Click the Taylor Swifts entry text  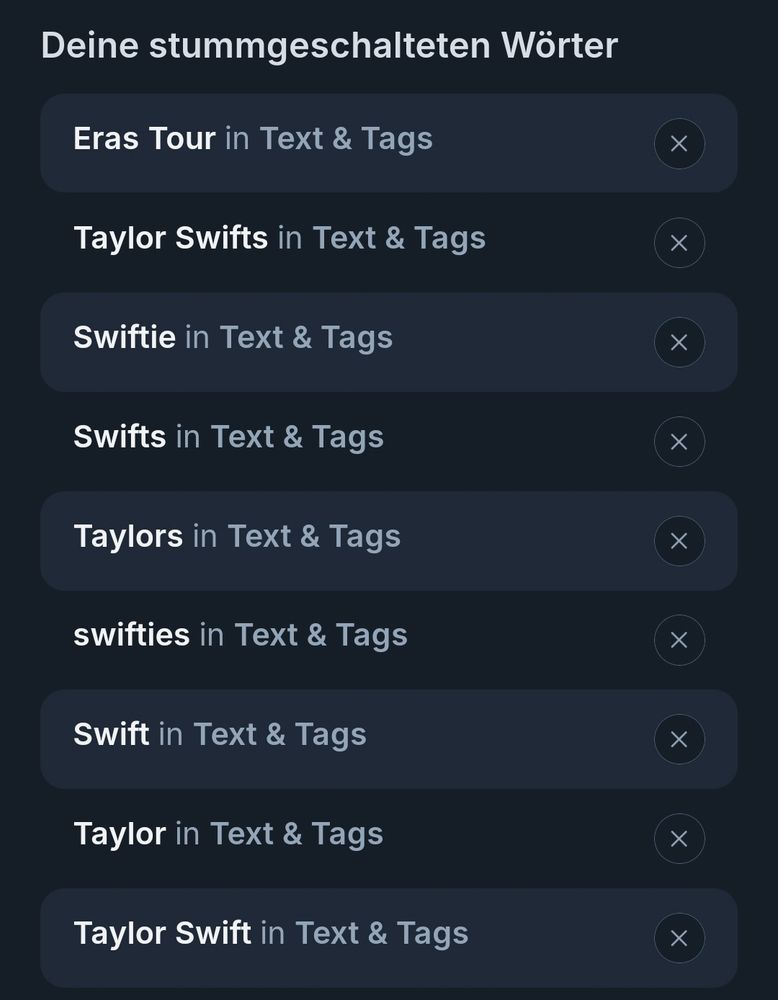170,239
